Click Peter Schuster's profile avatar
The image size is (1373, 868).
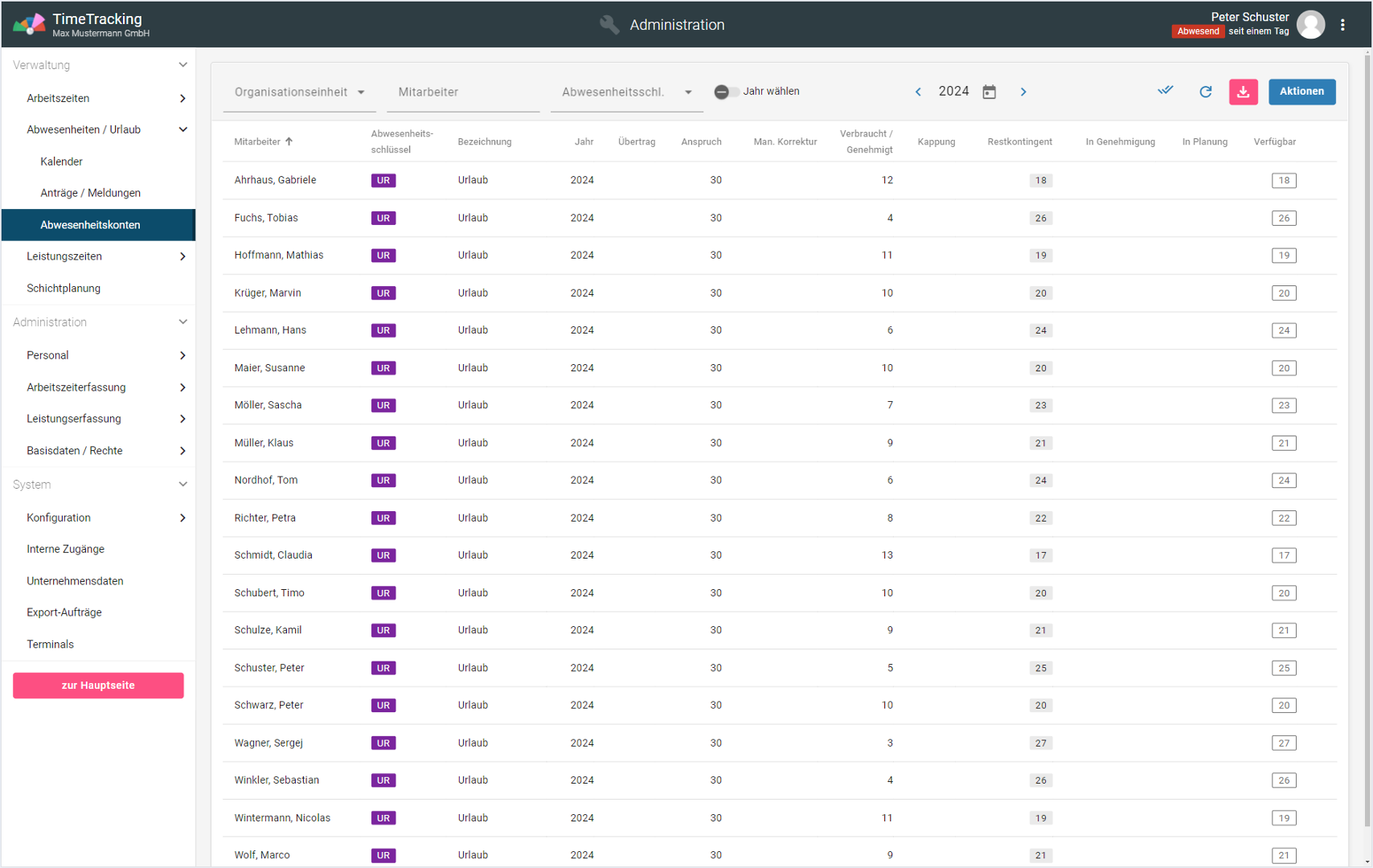click(x=1311, y=25)
